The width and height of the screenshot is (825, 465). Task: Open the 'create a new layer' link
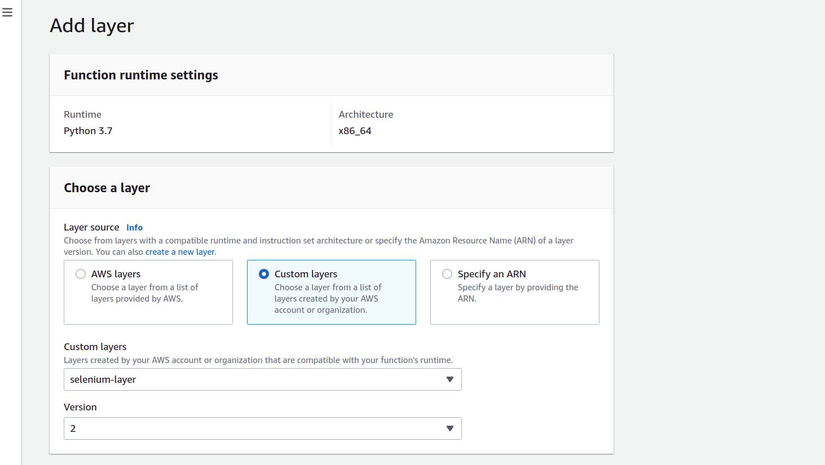180,252
